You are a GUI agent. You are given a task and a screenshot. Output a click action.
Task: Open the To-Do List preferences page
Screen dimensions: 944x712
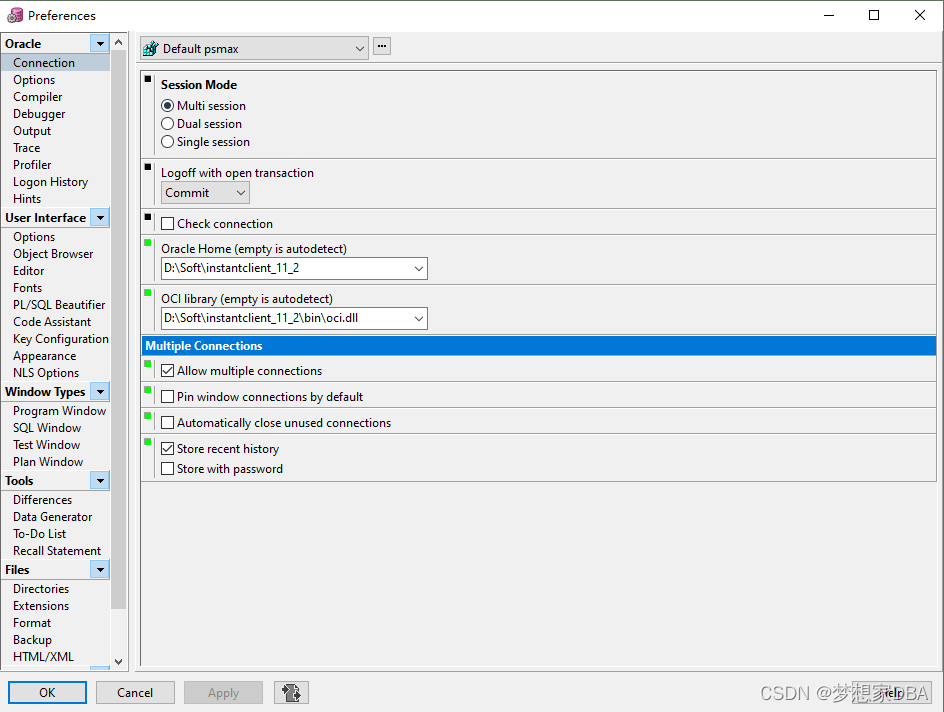pos(40,534)
